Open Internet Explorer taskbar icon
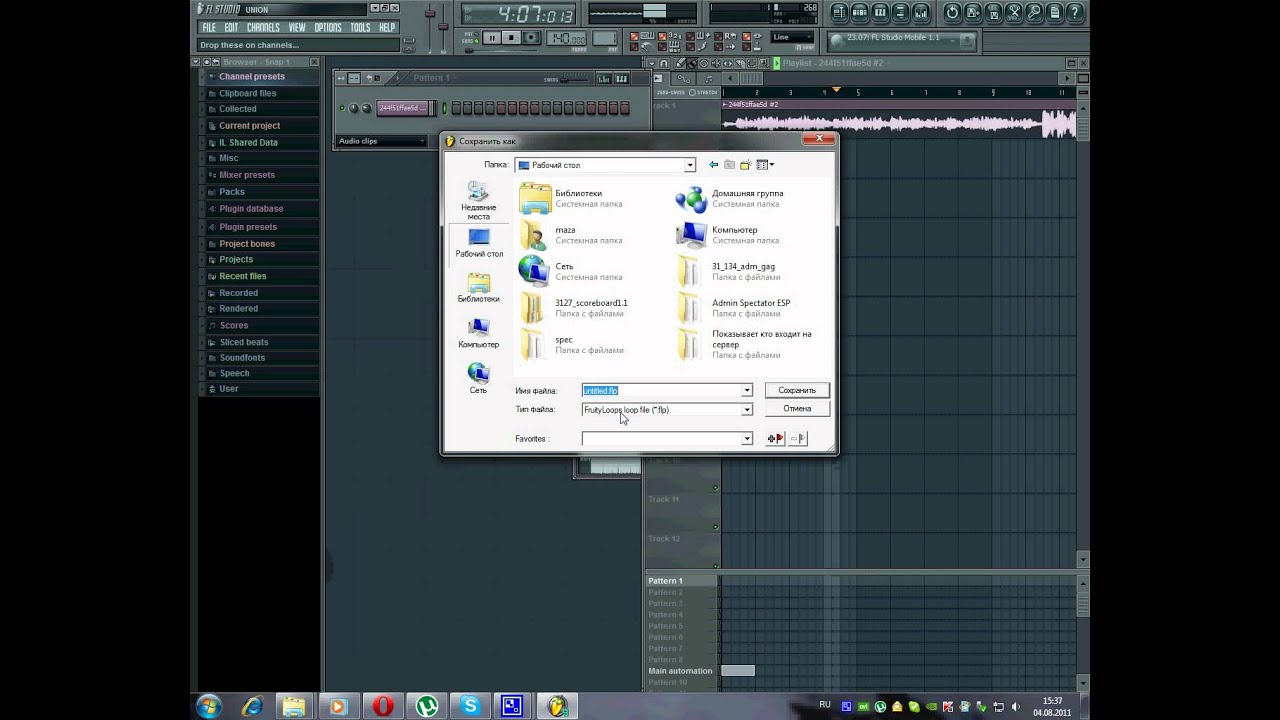The width and height of the screenshot is (1280, 720). 253,706
